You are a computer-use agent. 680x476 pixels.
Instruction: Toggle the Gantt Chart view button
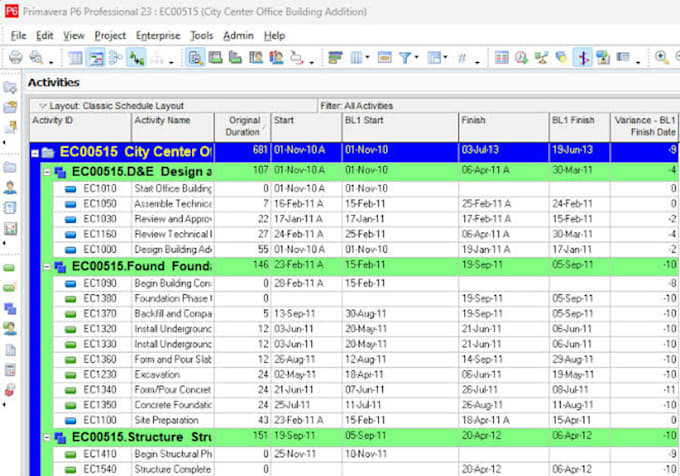tap(96, 58)
